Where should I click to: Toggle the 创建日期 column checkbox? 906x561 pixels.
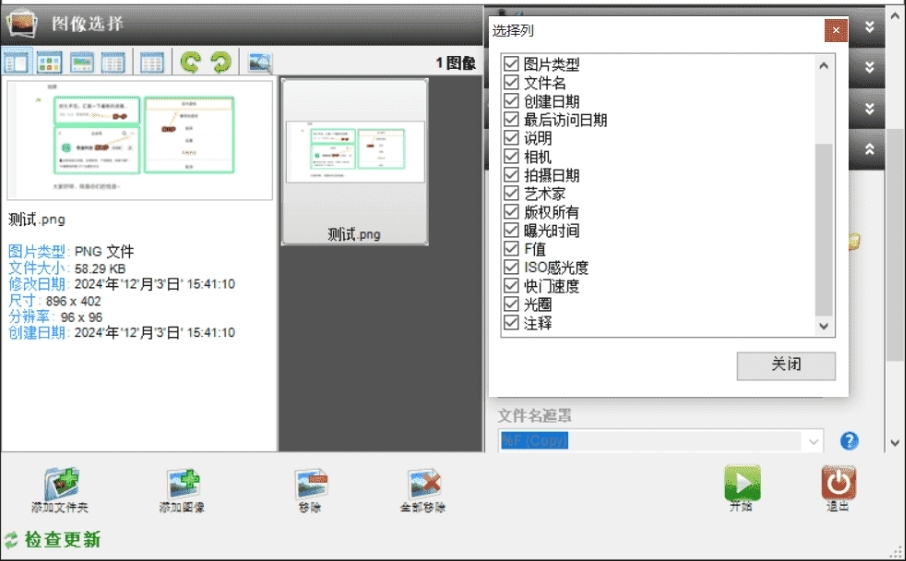[x=511, y=101]
